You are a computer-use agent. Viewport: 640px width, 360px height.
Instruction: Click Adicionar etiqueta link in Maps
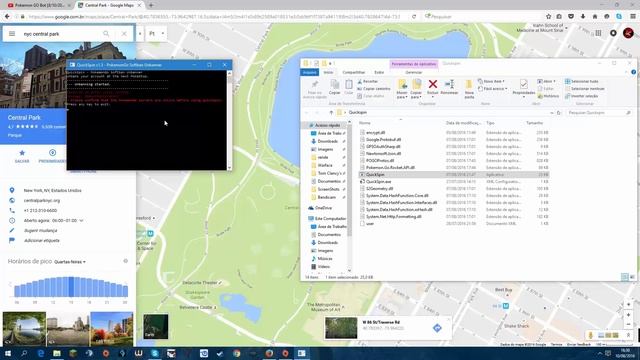[x=41, y=240]
